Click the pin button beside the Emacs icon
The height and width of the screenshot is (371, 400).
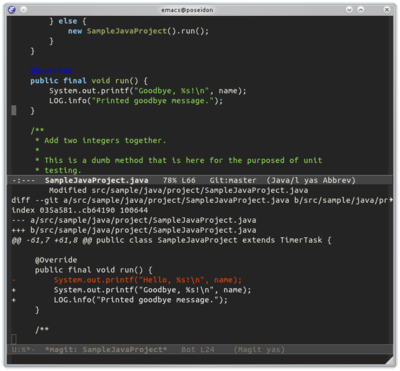(24, 10)
